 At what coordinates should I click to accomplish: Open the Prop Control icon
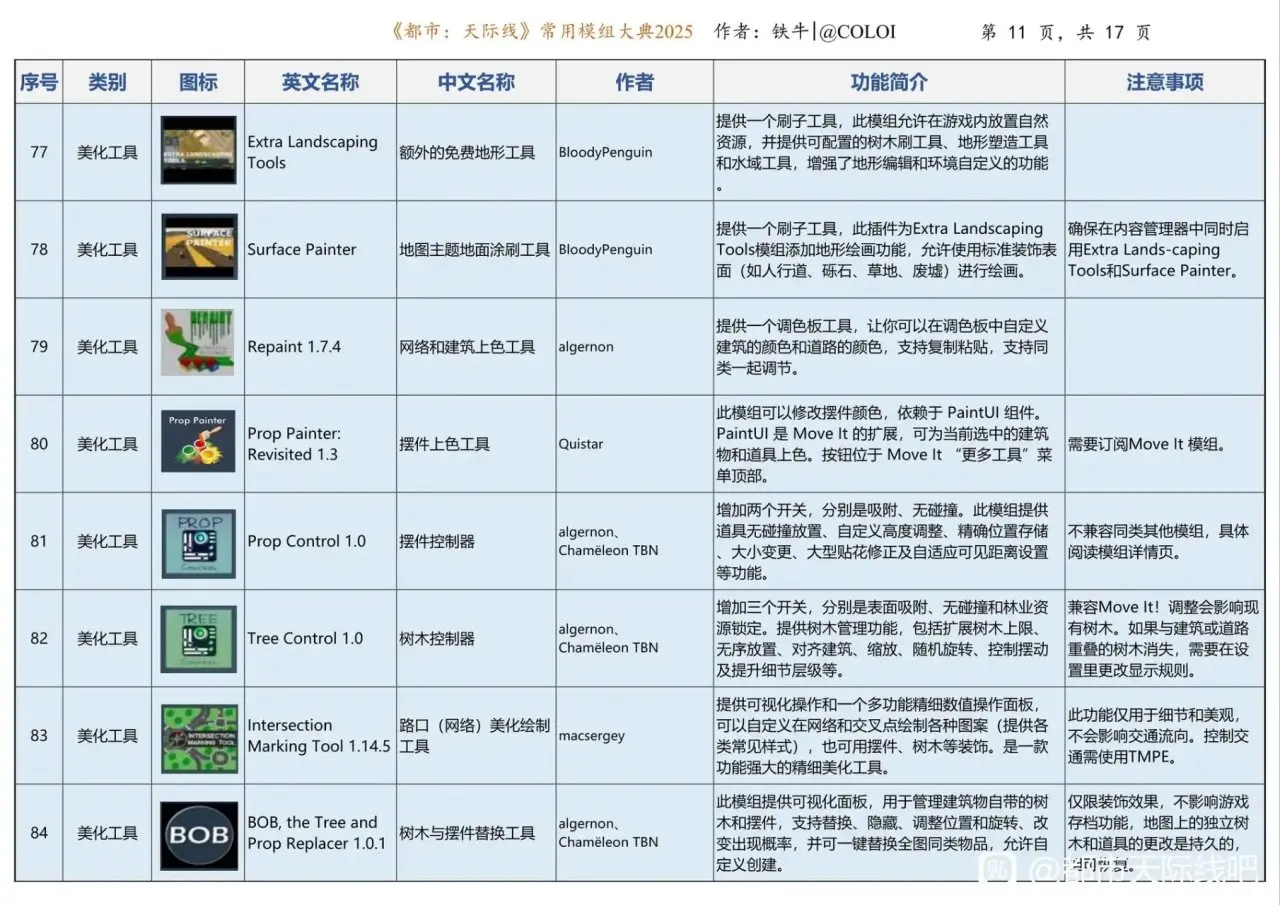pyautogui.click(x=198, y=543)
